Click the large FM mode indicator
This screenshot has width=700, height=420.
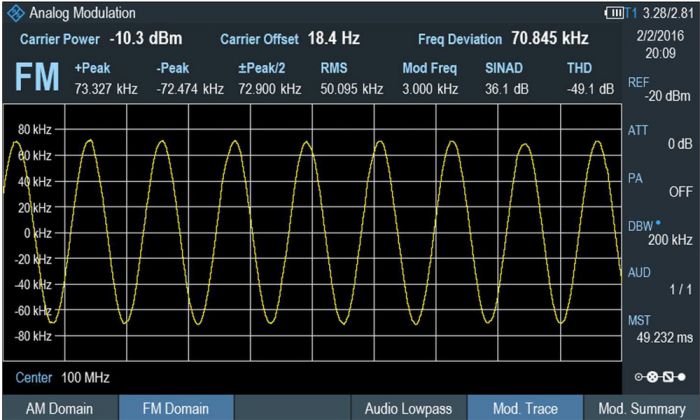36,80
